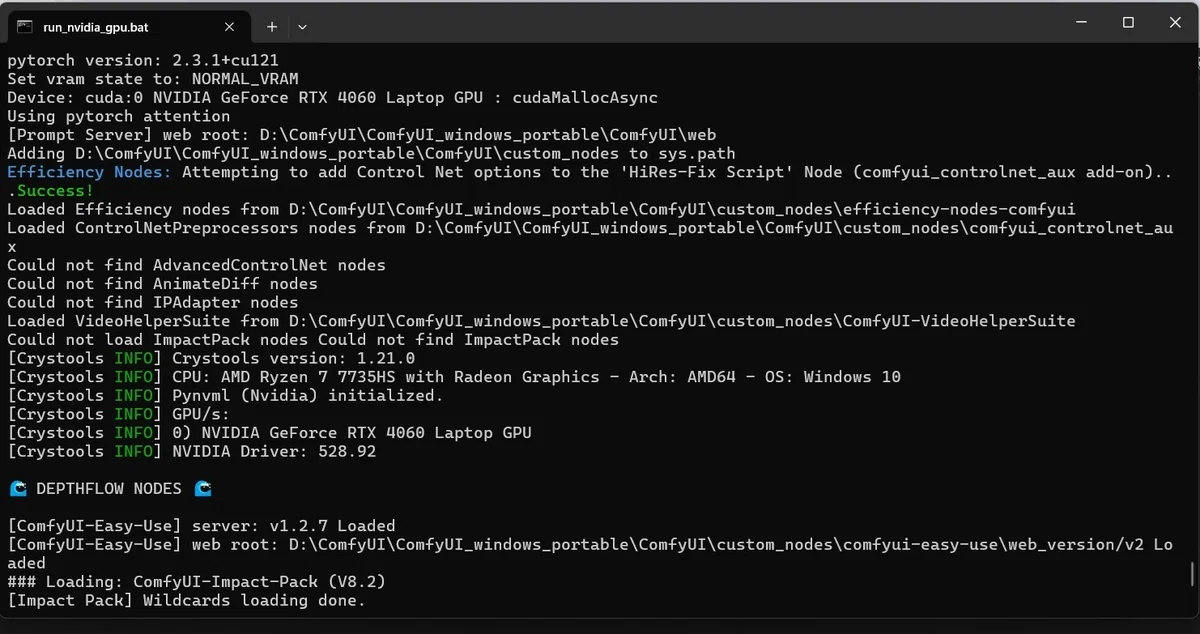This screenshot has width=1200, height=634.
Task: Close the terminal window
Action: click(1172, 22)
